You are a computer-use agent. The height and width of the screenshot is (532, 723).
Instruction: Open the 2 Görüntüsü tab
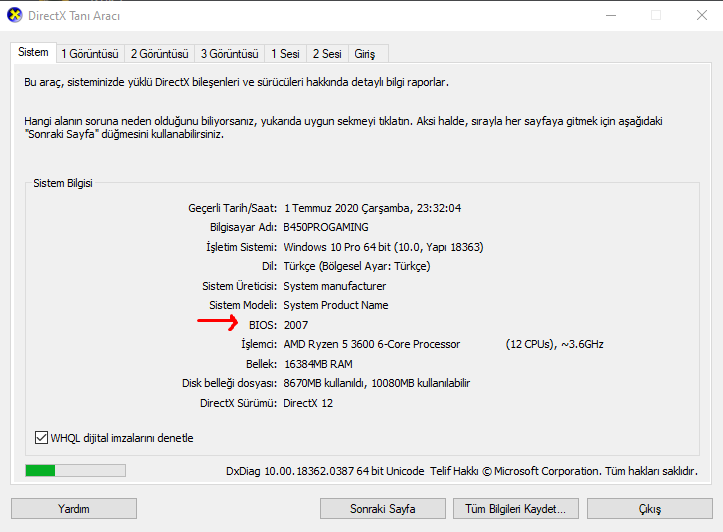160,54
